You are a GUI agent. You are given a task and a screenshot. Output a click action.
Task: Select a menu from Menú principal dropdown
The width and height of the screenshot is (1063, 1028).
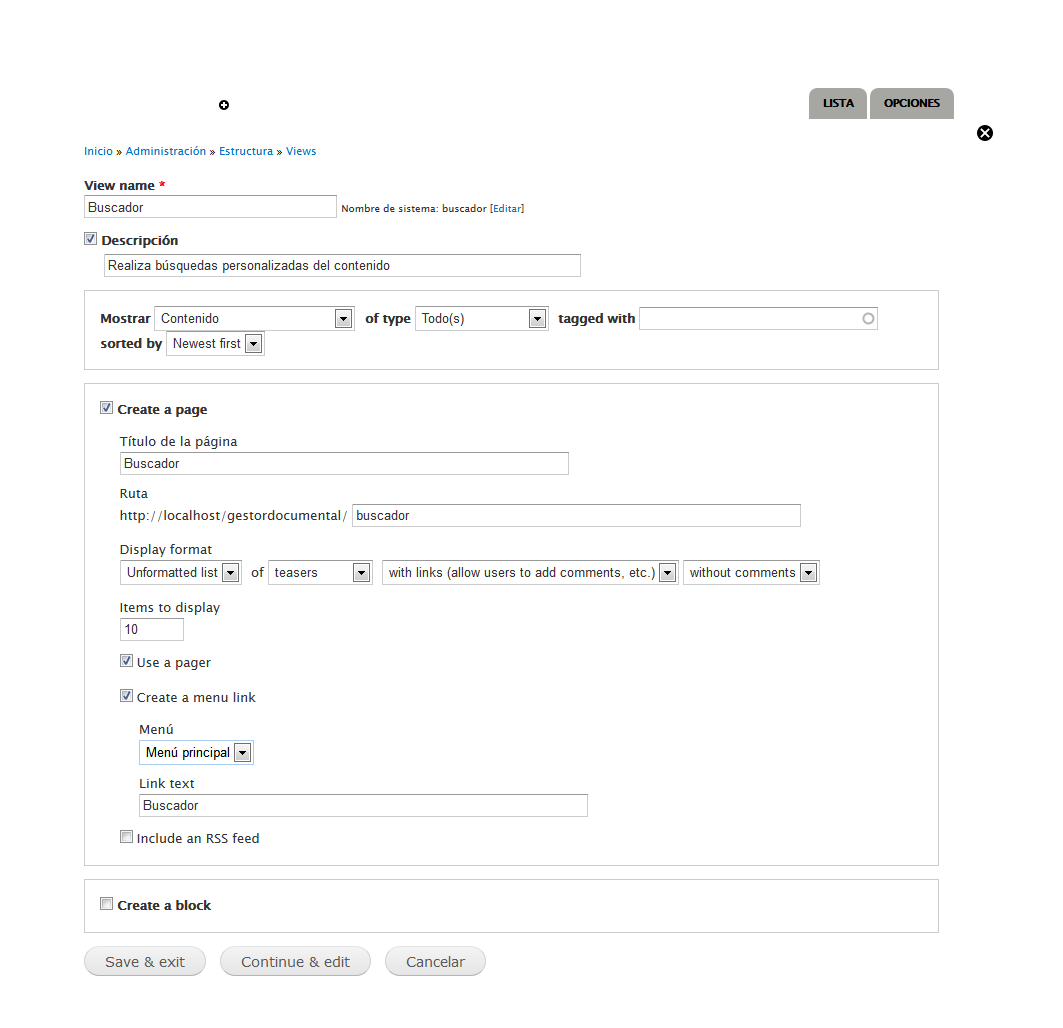click(196, 753)
